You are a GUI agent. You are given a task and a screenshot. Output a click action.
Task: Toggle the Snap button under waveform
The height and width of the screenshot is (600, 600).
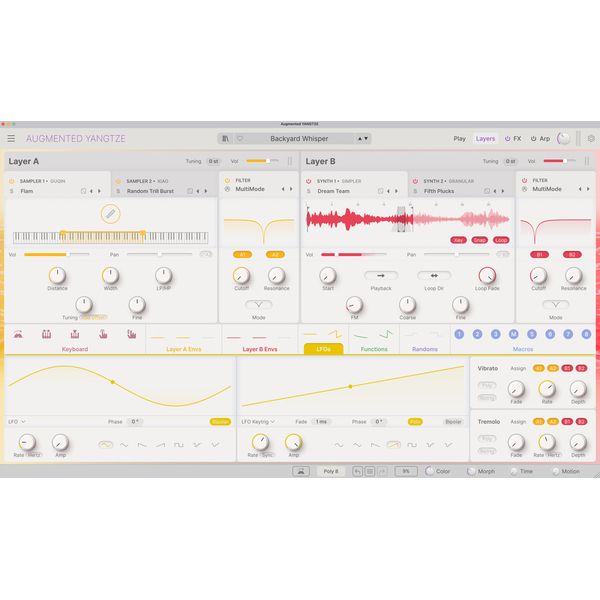[x=479, y=240]
